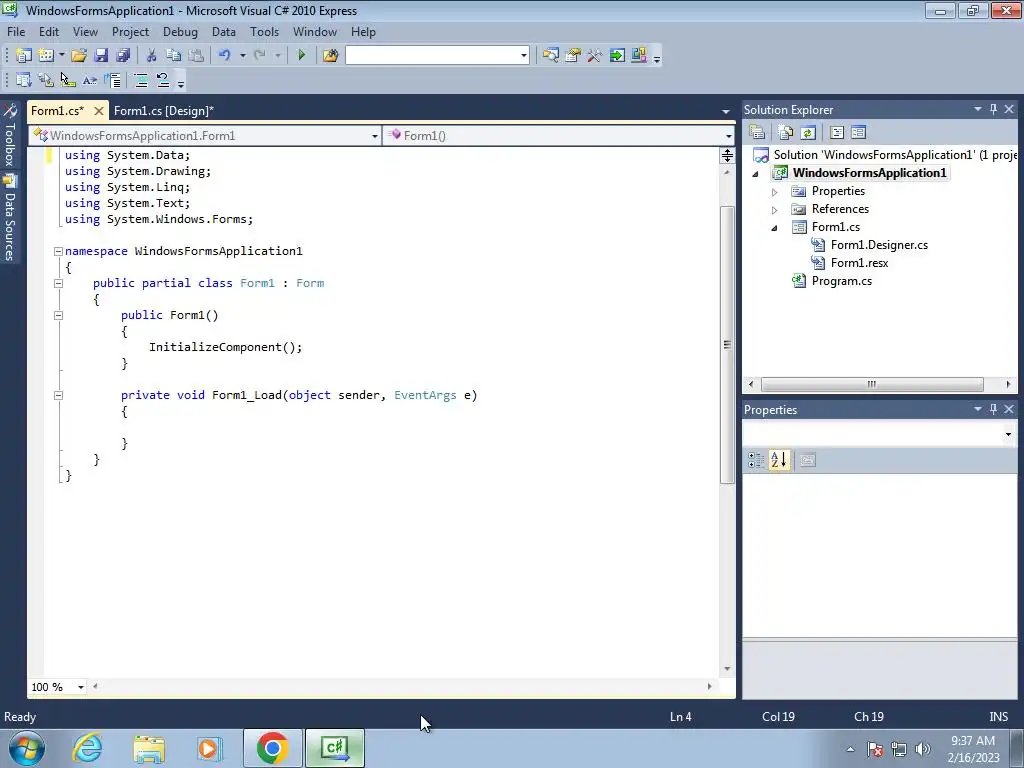1024x768 pixels.
Task: Save the file with the Save icon
Action: tap(101, 56)
